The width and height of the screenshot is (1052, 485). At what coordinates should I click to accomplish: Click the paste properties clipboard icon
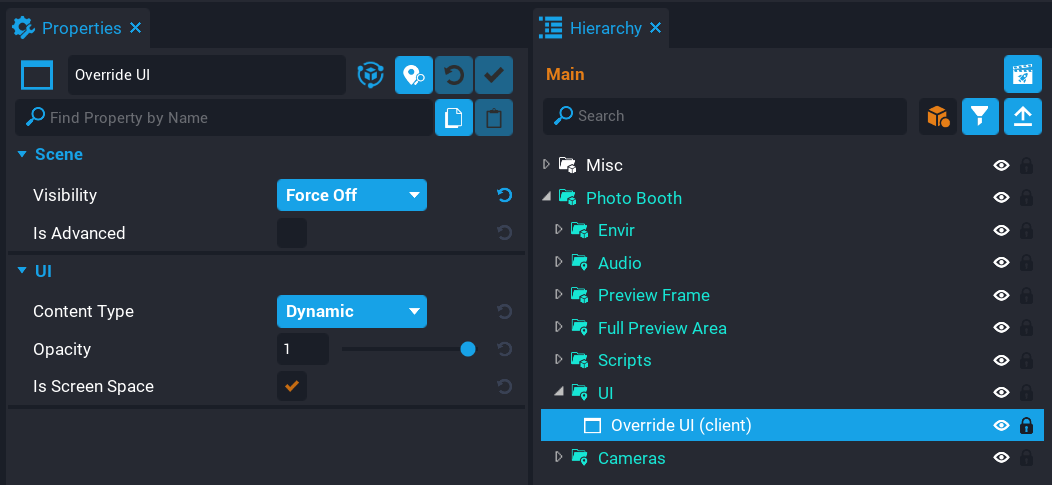coord(494,118)
